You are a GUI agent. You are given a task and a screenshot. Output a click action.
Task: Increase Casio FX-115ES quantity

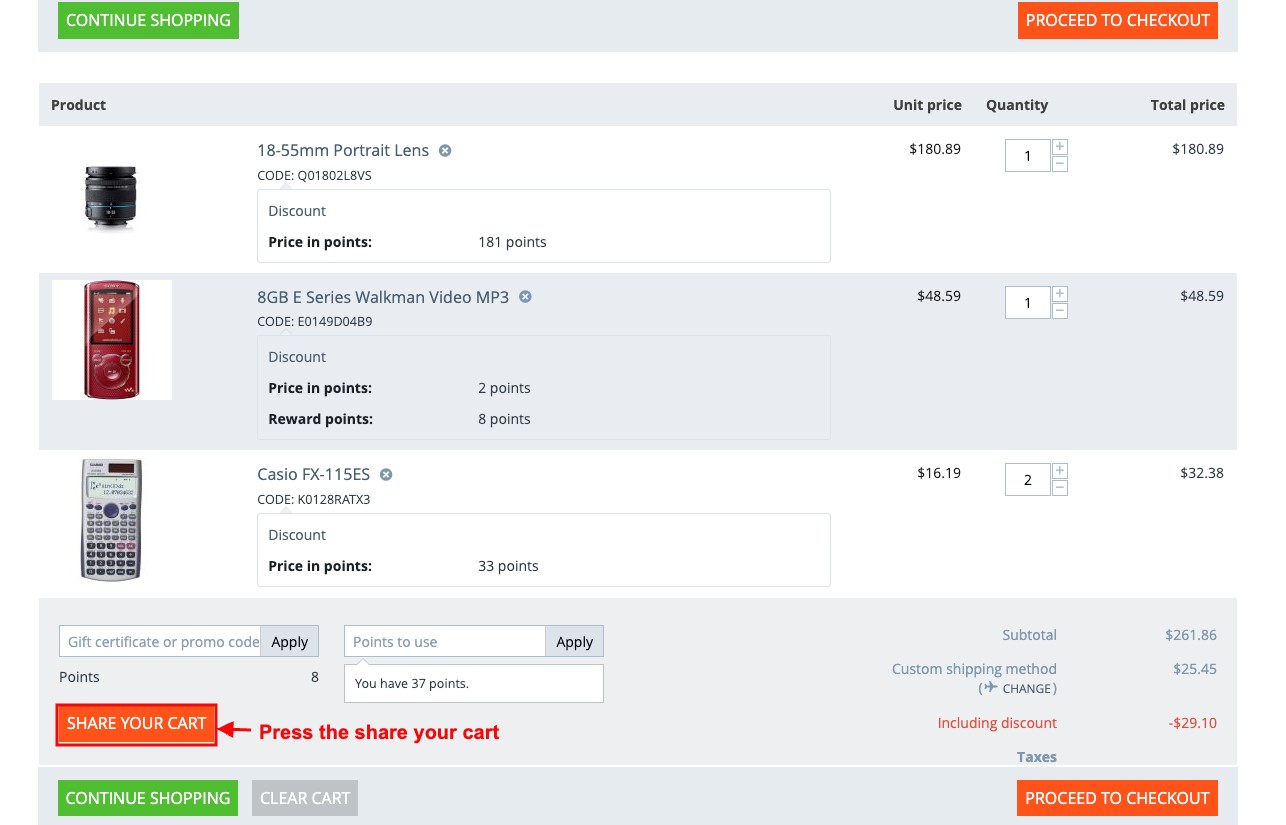pos(1060,471)
